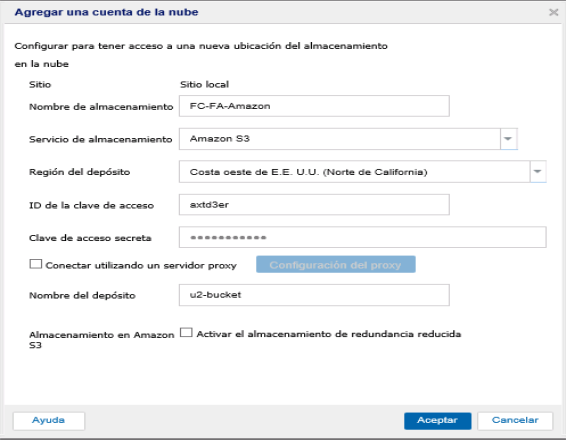Confirm with the Aceptar button
The image size is (566, 440).
click(437, 421)
